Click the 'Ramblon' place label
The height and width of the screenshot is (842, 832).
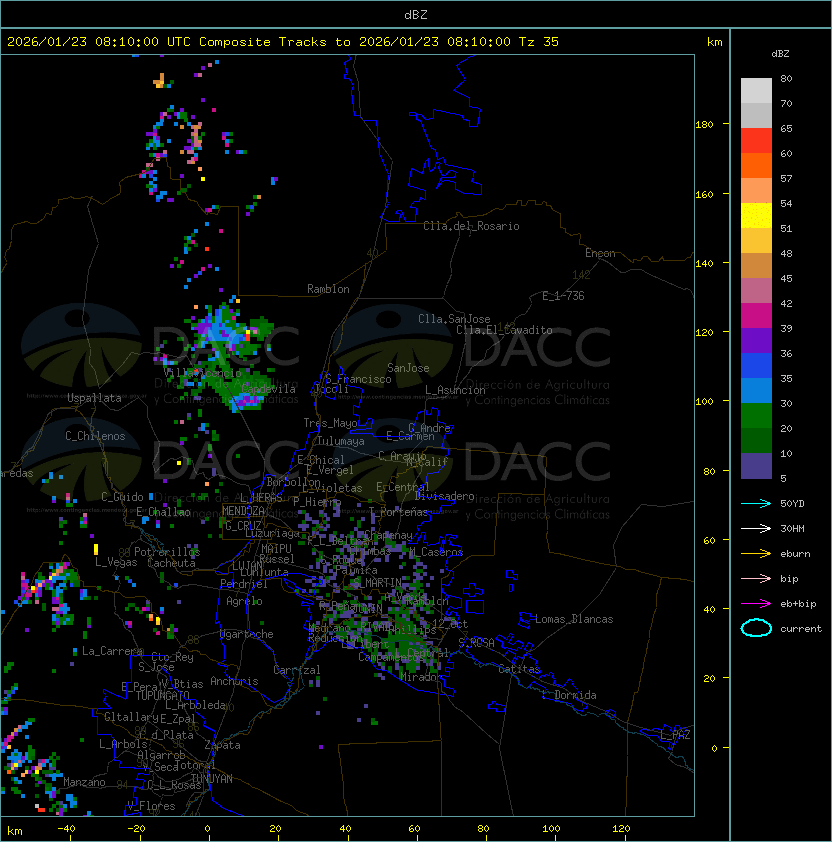click(328, 289)
